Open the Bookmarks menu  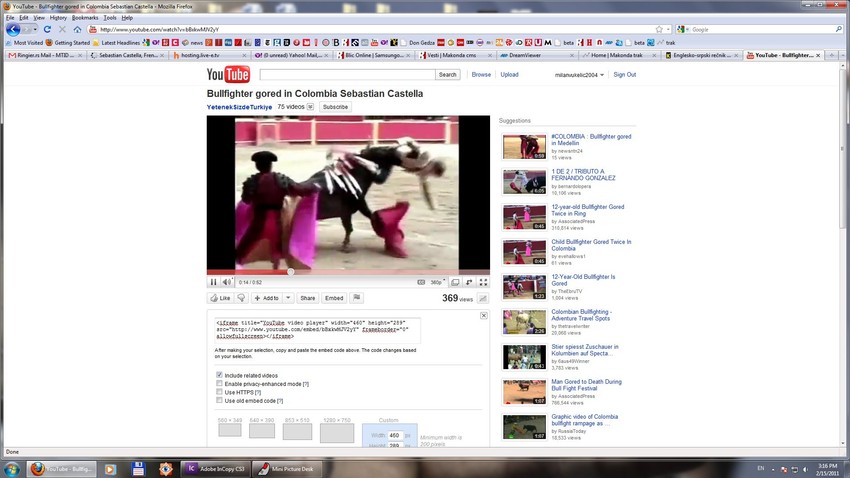click(85, 18)
